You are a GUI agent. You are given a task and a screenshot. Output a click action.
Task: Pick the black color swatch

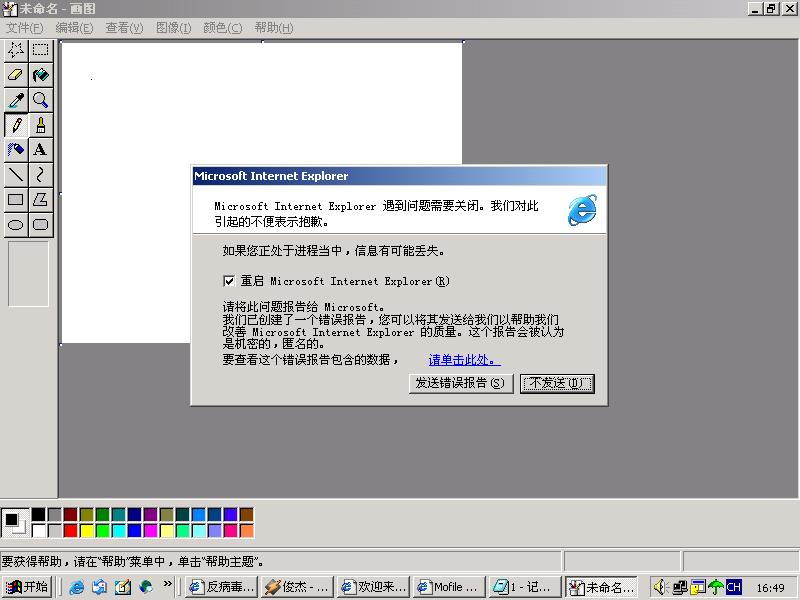tap(38, 514)
